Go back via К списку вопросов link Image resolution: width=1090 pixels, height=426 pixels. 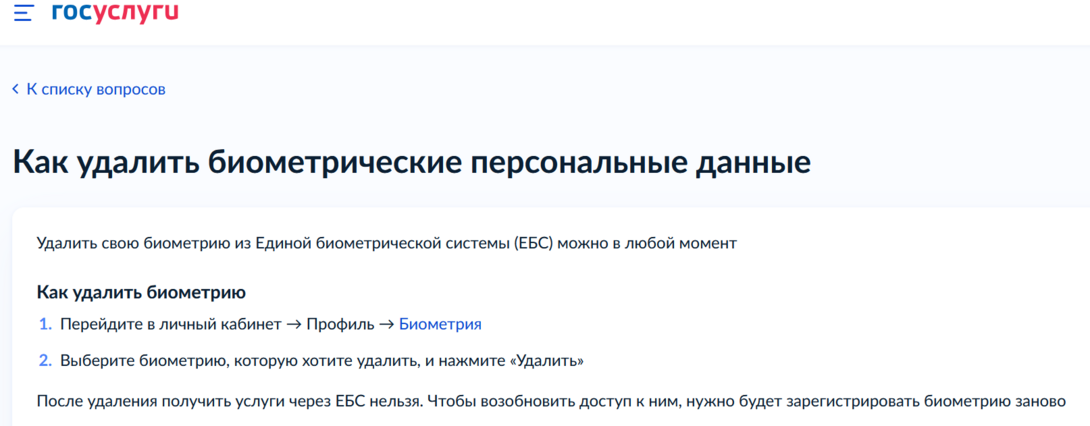96,89
